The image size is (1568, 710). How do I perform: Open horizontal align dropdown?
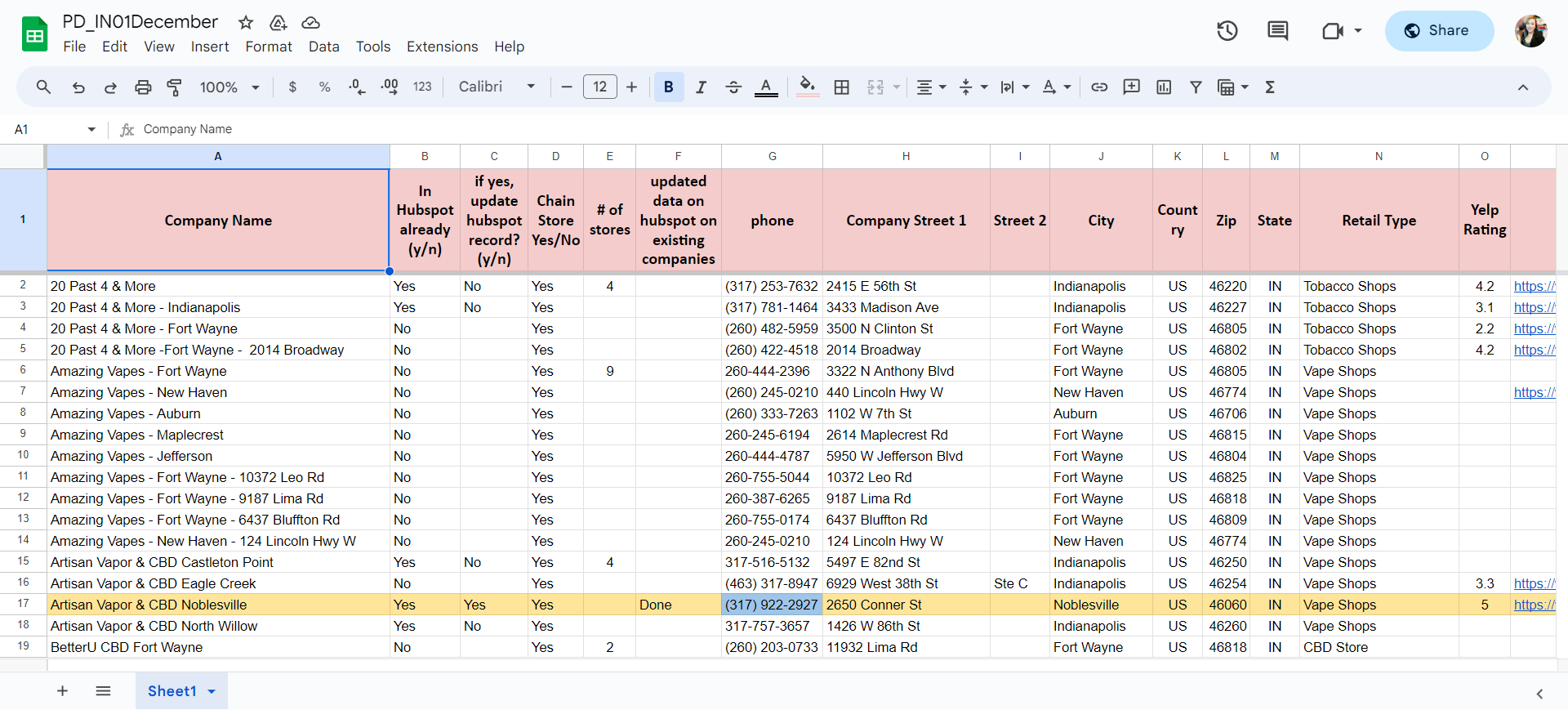(x=931, y=87)
